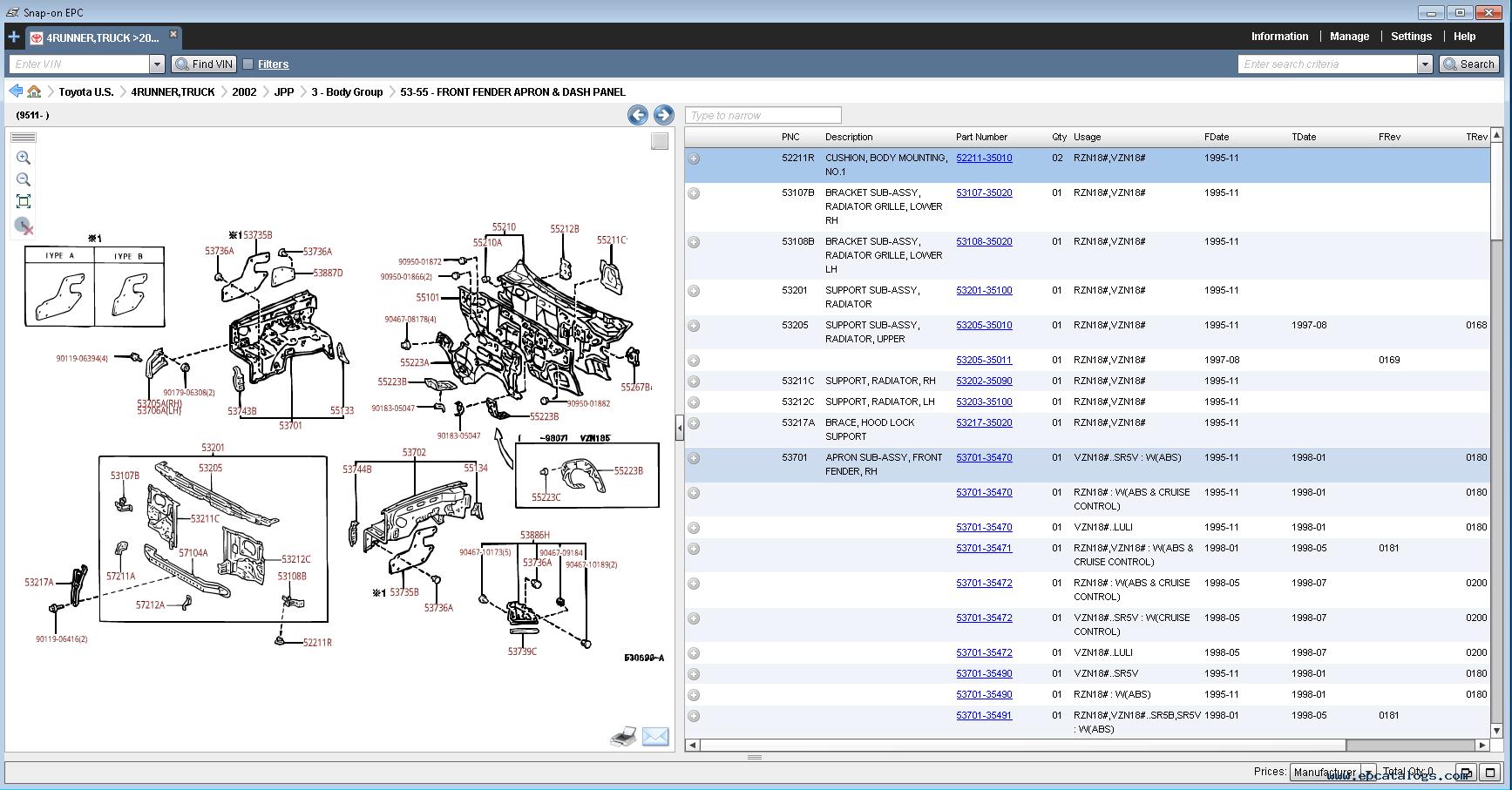Print the illustration
The width and height of the screenshot is (1512, 790).
click(x=623, y=737)
